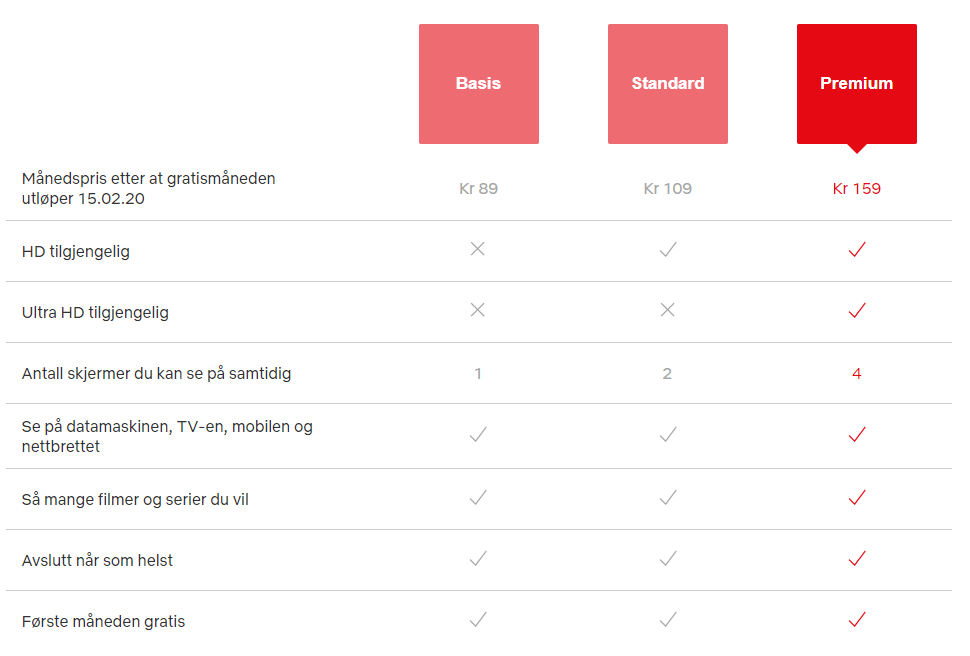
Task: Select the red Premium plan tile
Action: point(856,84)
